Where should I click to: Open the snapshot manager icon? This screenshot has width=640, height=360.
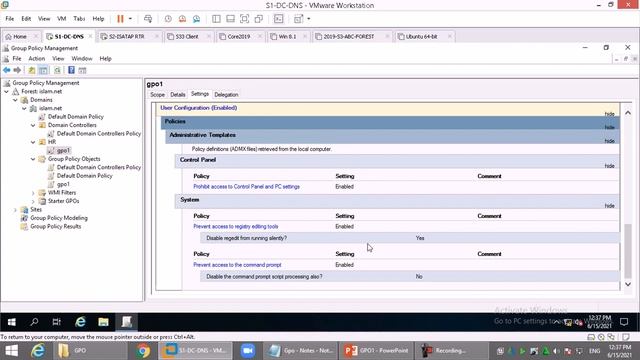196,19
